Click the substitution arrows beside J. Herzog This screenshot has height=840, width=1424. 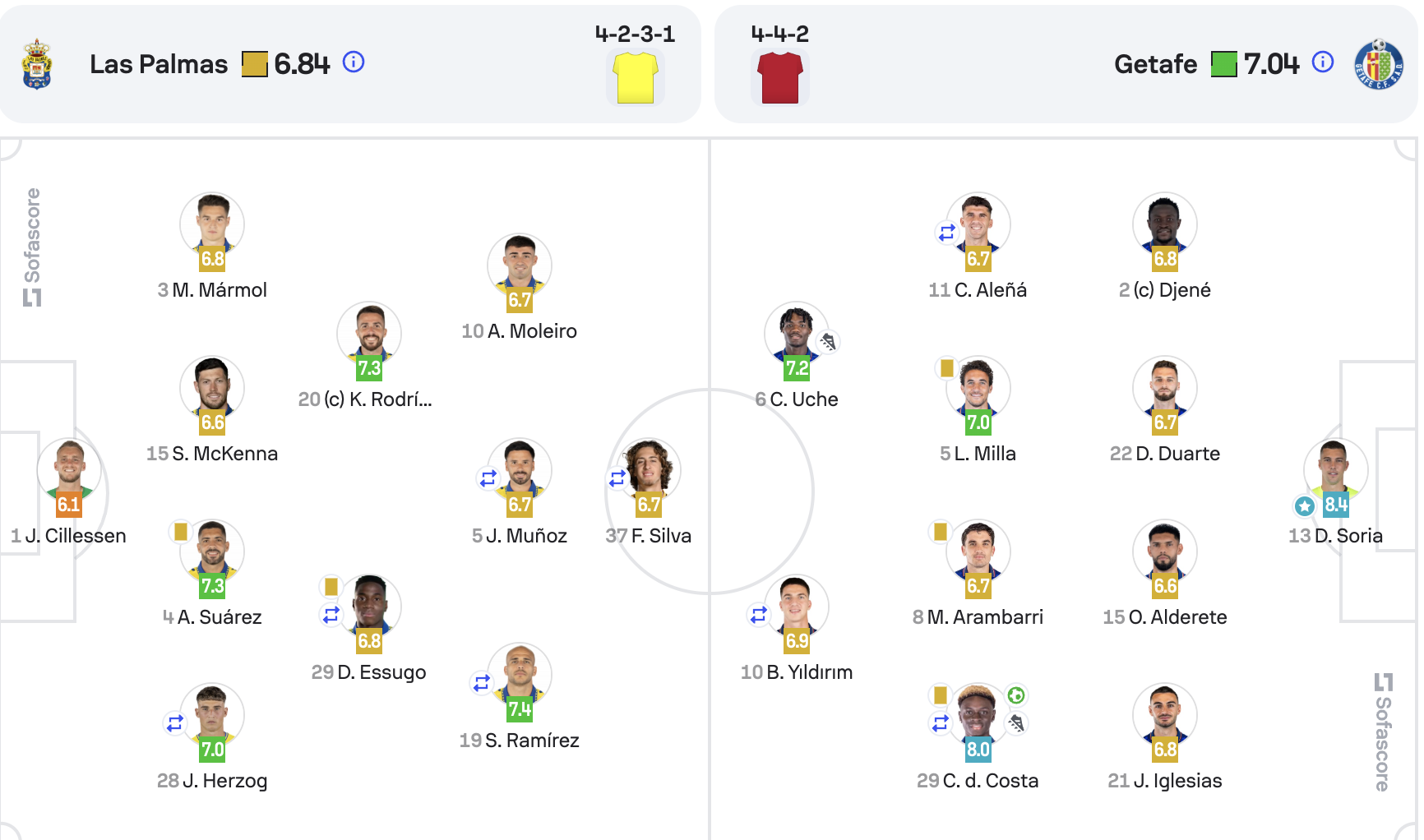175,723
